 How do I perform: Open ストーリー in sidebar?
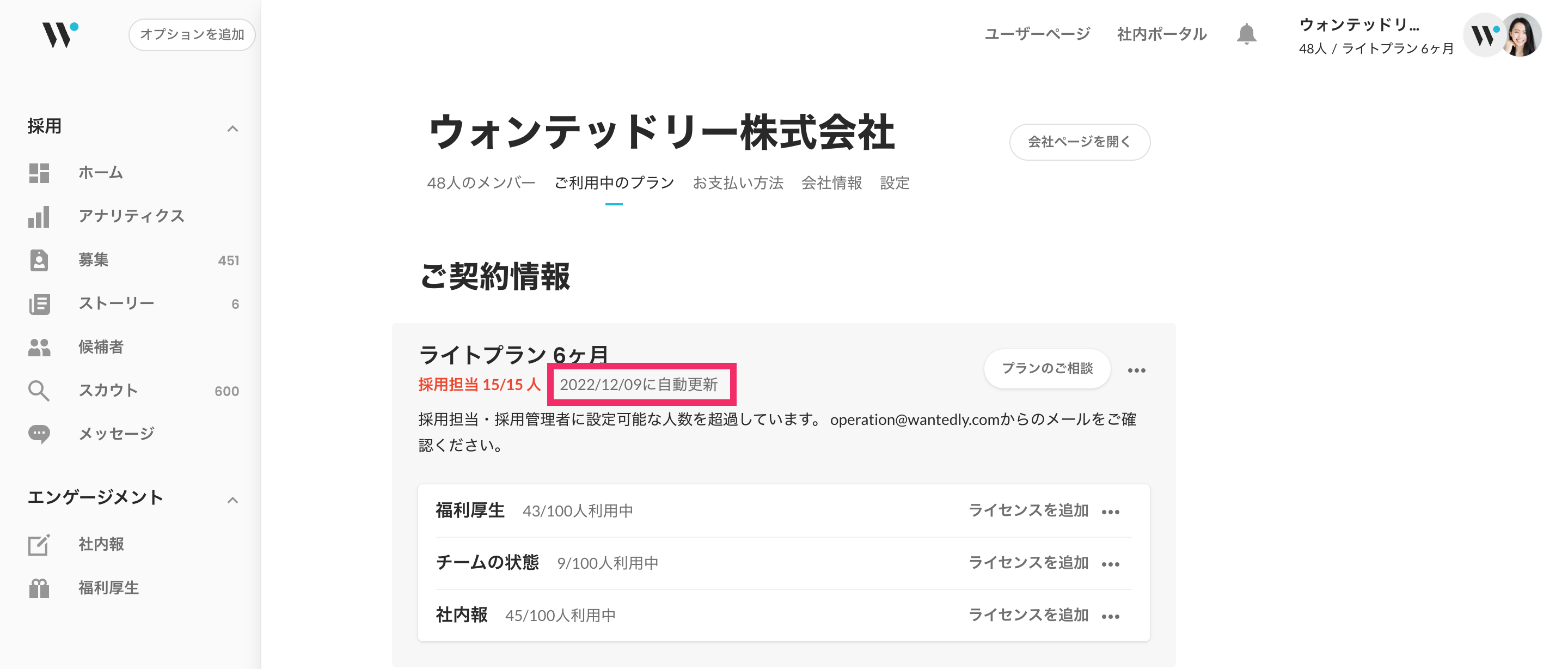[x=117, y=303]
